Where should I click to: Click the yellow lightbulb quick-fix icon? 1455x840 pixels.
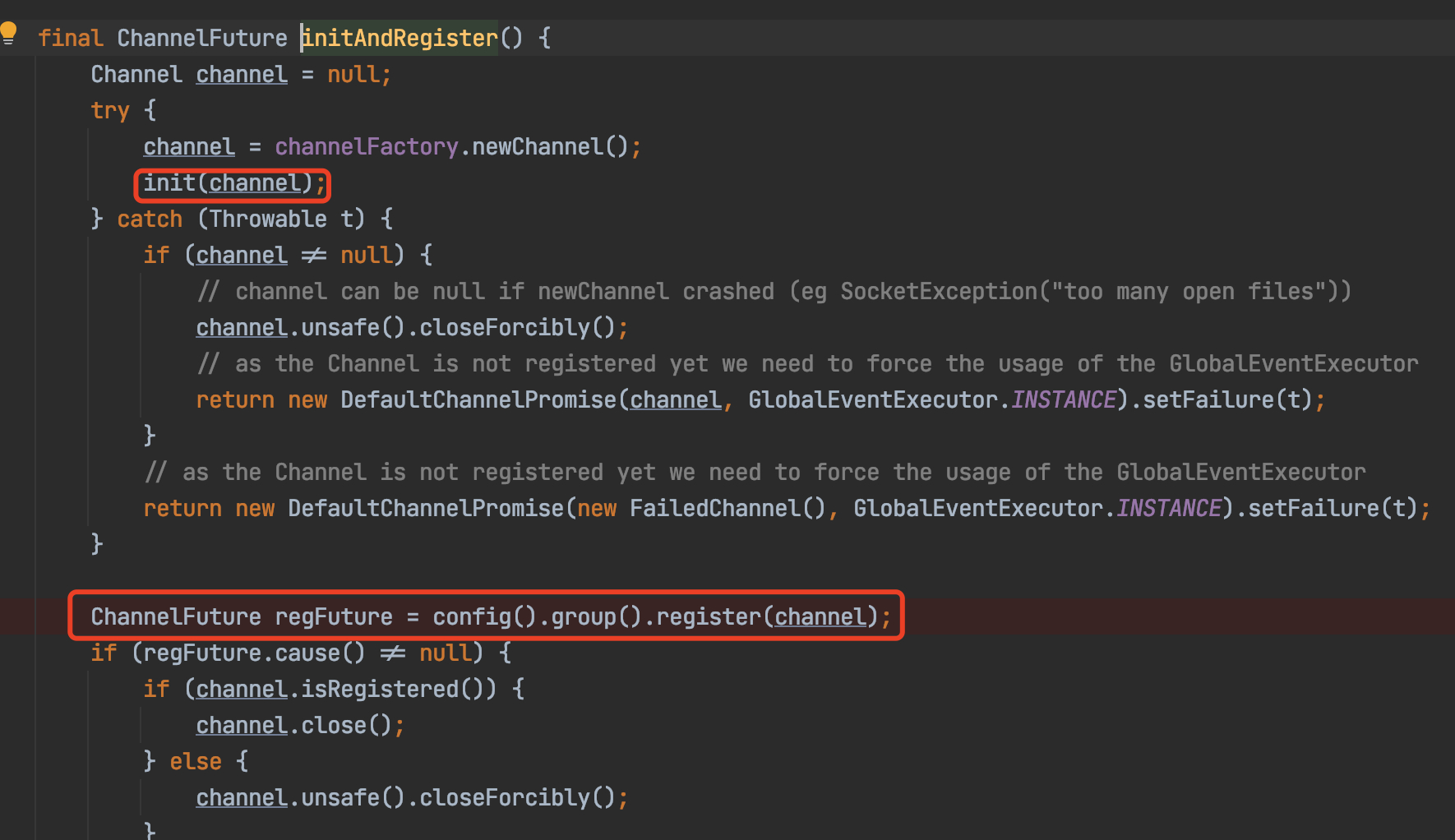tap(8, 34)
